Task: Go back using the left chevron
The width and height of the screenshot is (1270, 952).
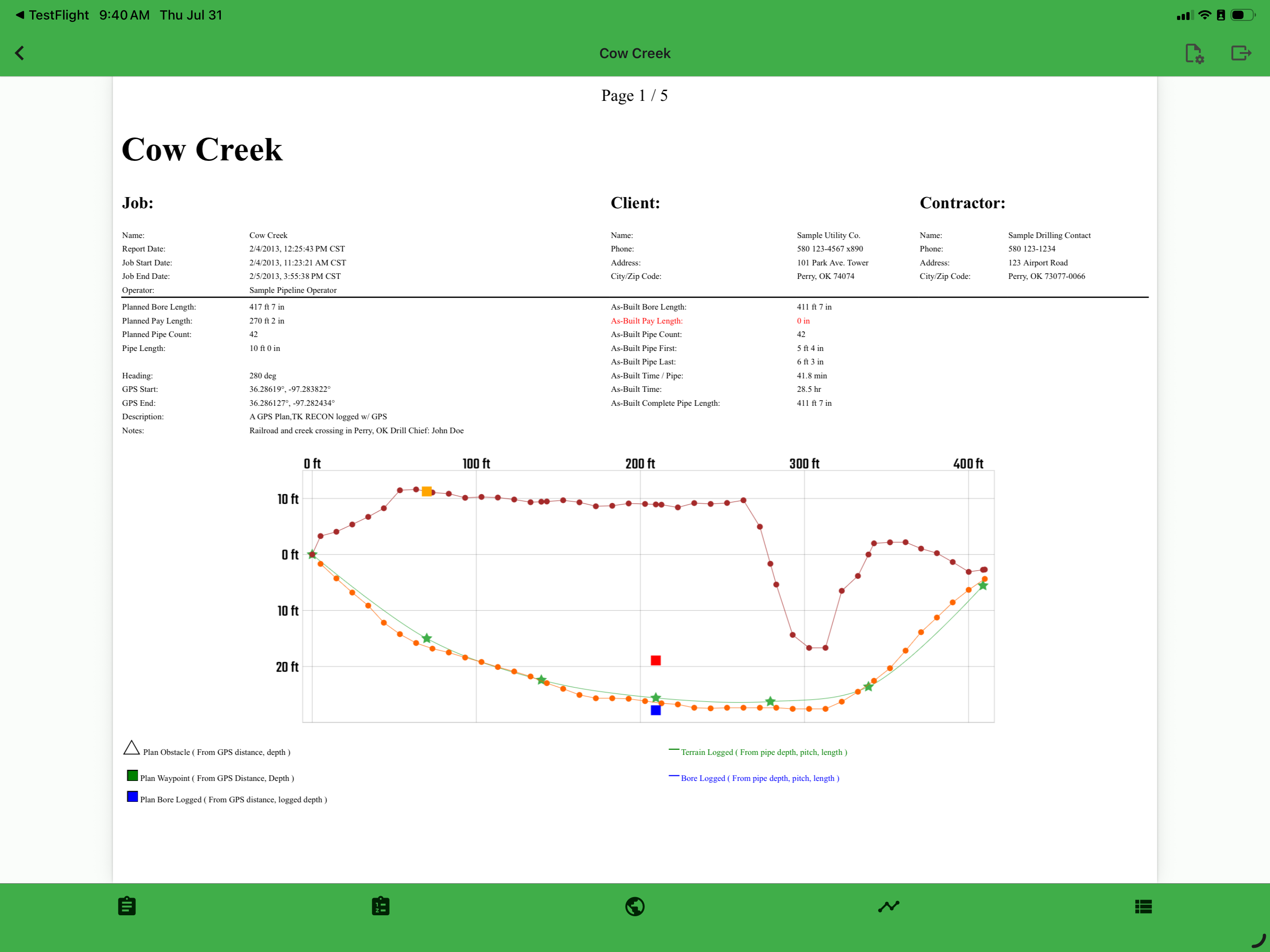Action: (x=20, y=53)
